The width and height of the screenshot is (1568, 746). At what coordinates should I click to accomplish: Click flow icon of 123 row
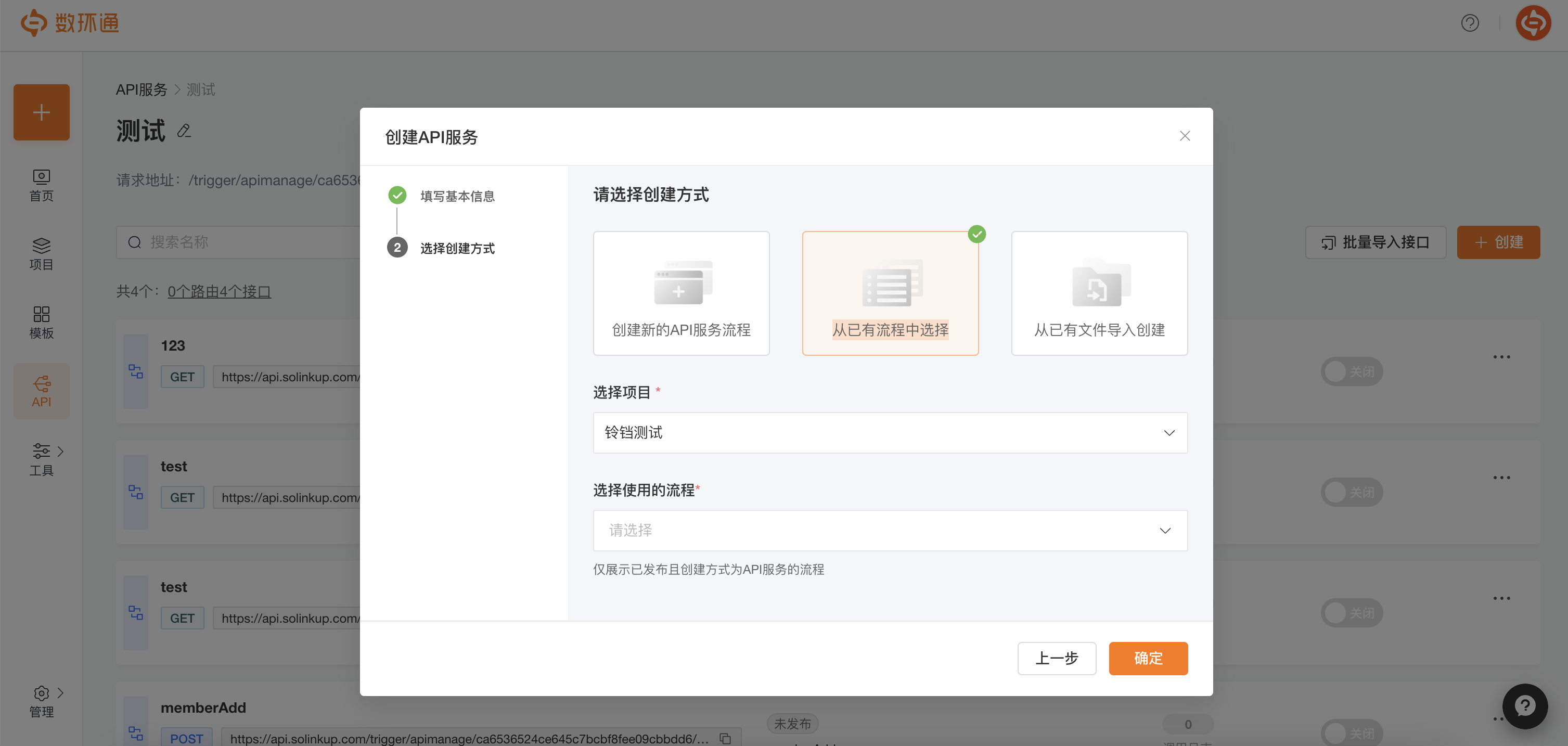(x=136, y=371)
